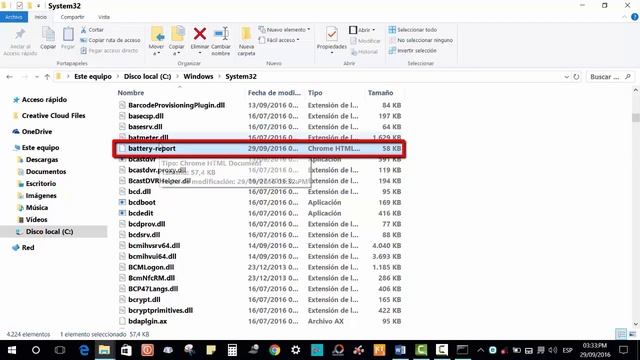Screen dimensions: 640x360
Task: Click Pegar acceso directo
Action: coord(109,51)
